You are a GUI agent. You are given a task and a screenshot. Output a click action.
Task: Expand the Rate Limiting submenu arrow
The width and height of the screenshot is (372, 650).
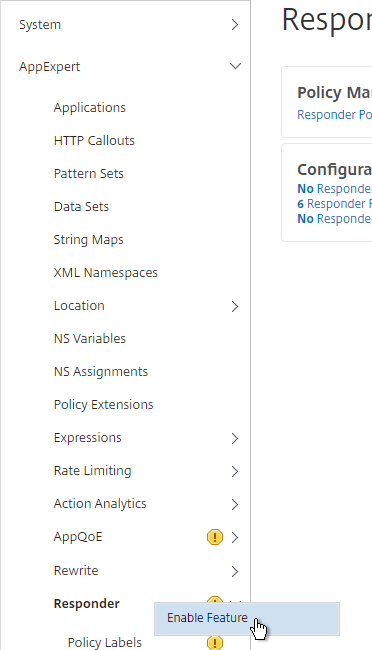tap(235, 471)
